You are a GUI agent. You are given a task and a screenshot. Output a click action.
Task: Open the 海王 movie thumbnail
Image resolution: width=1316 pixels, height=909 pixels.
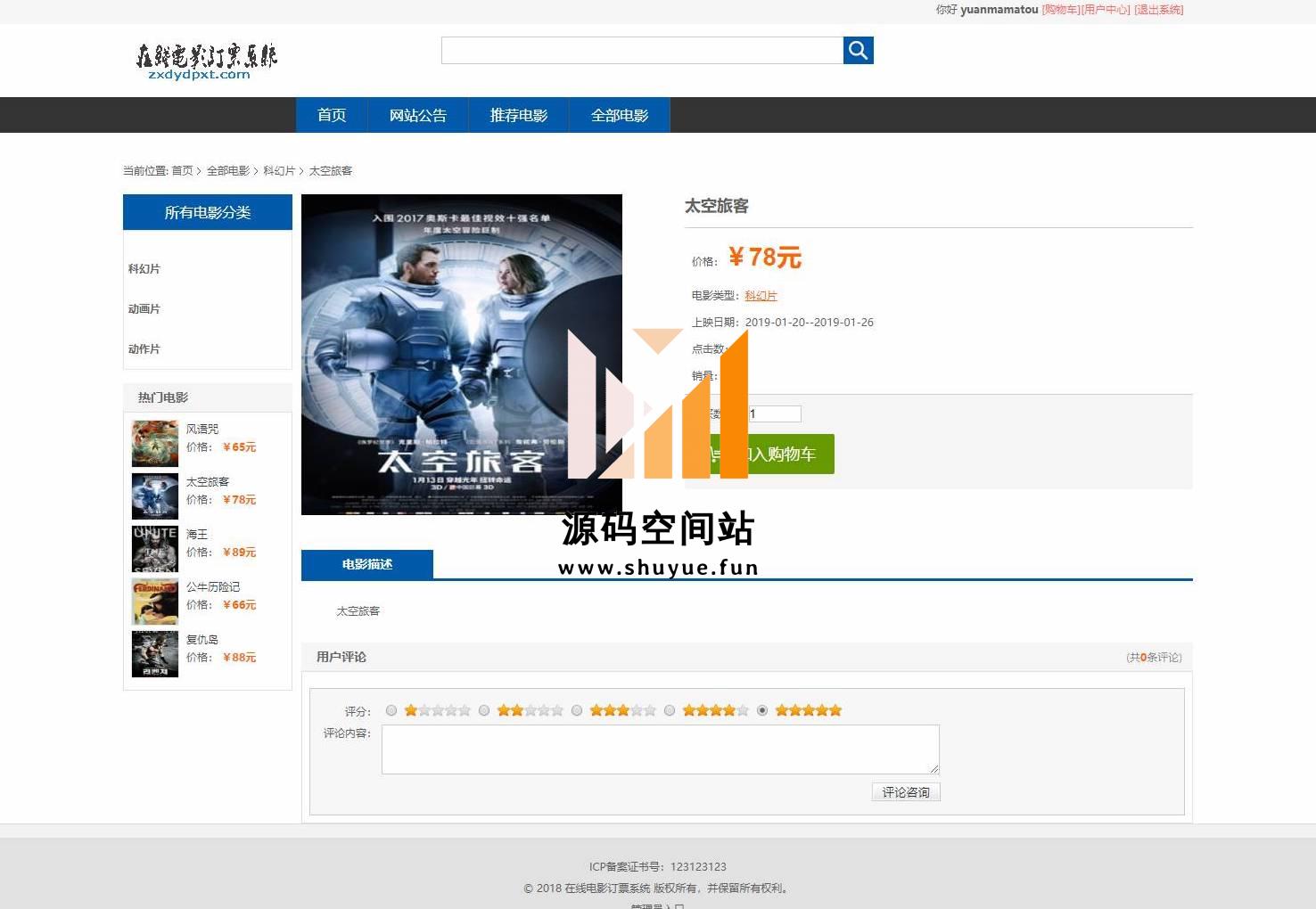click(155, 549)
